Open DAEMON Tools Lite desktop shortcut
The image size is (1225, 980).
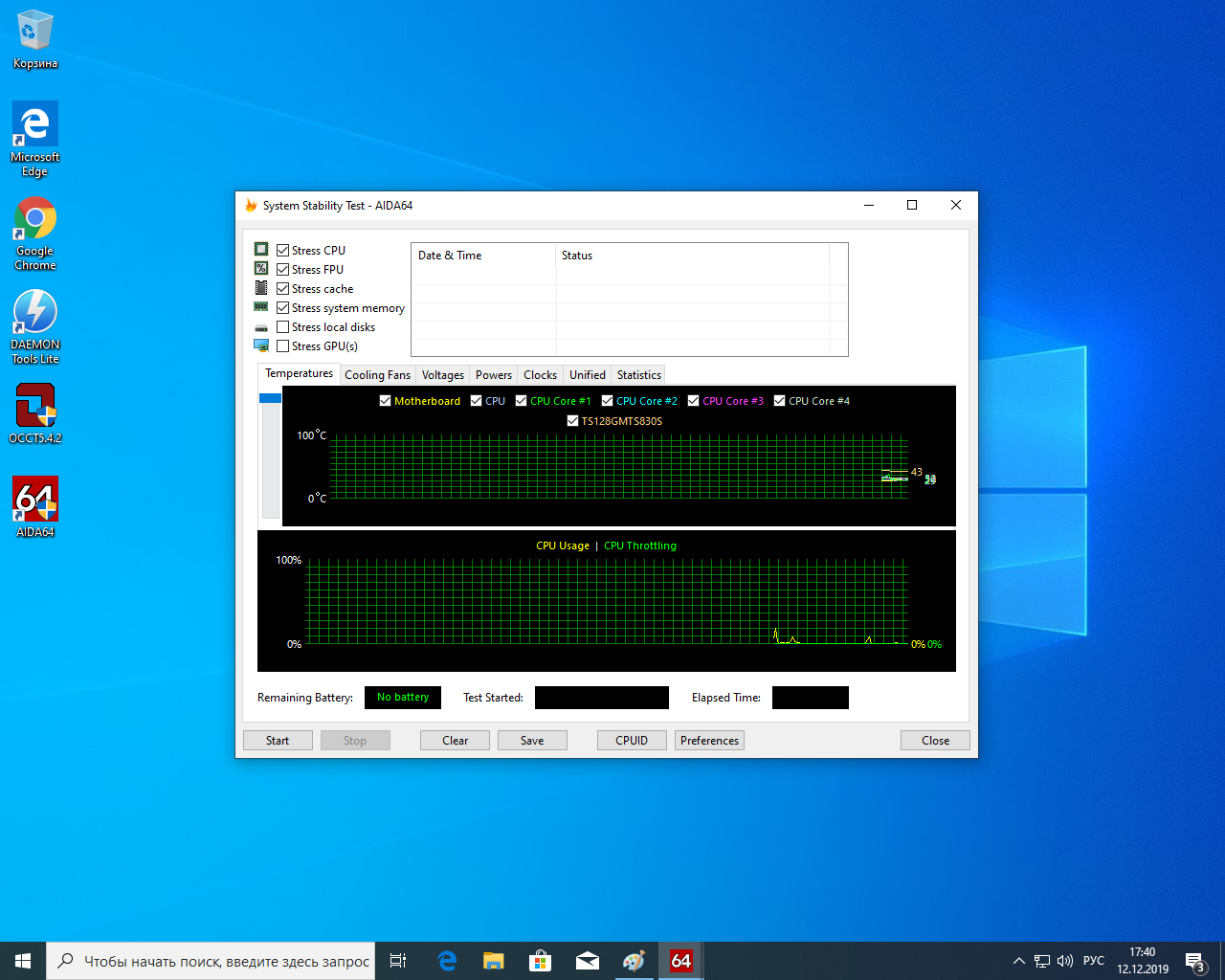[x=34, y=325]
